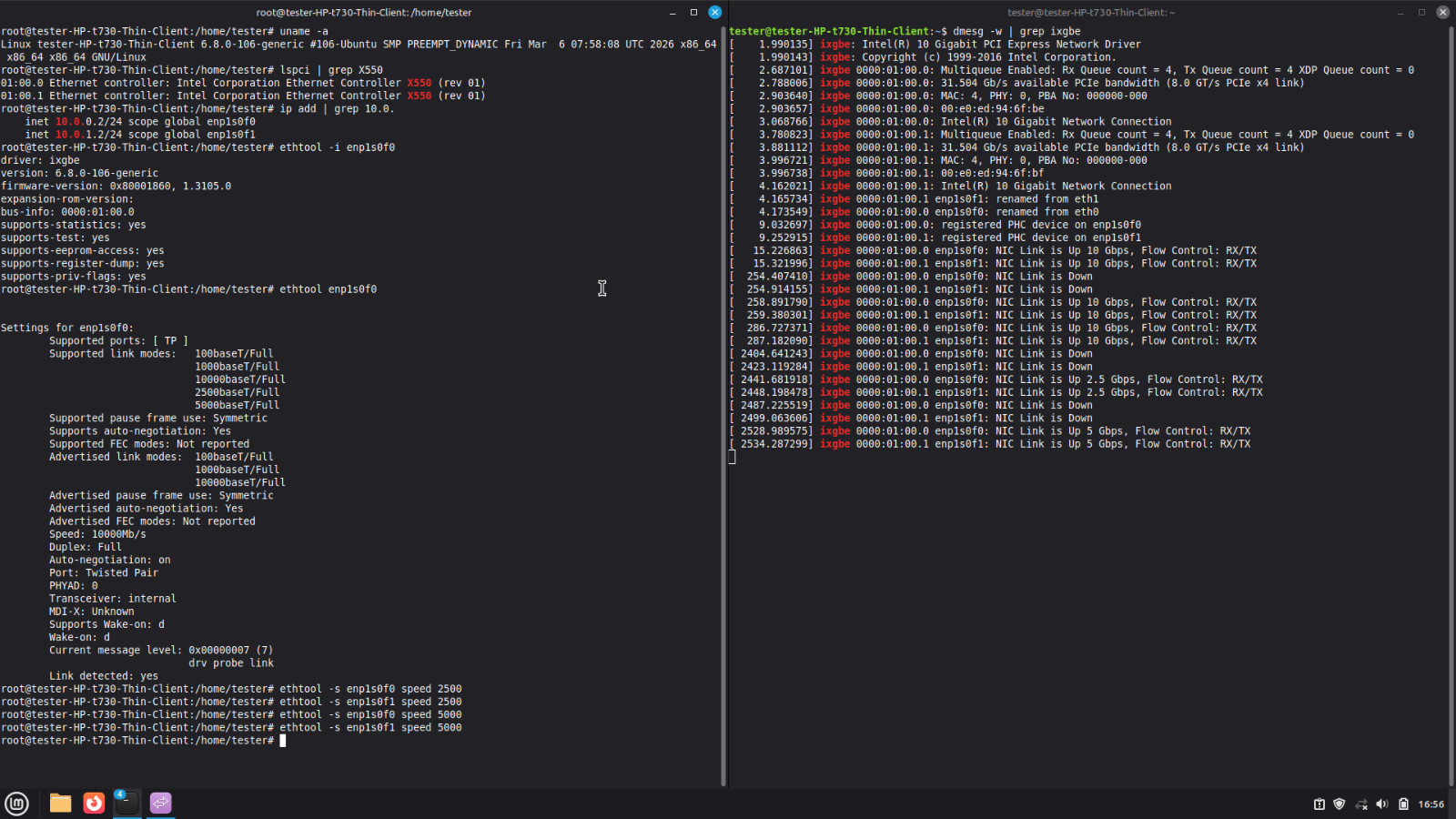The width and height of the screenshot is (1456, 819).
Task: Maximize the tester dmesg terminal window
Action: coord(1421,12)
